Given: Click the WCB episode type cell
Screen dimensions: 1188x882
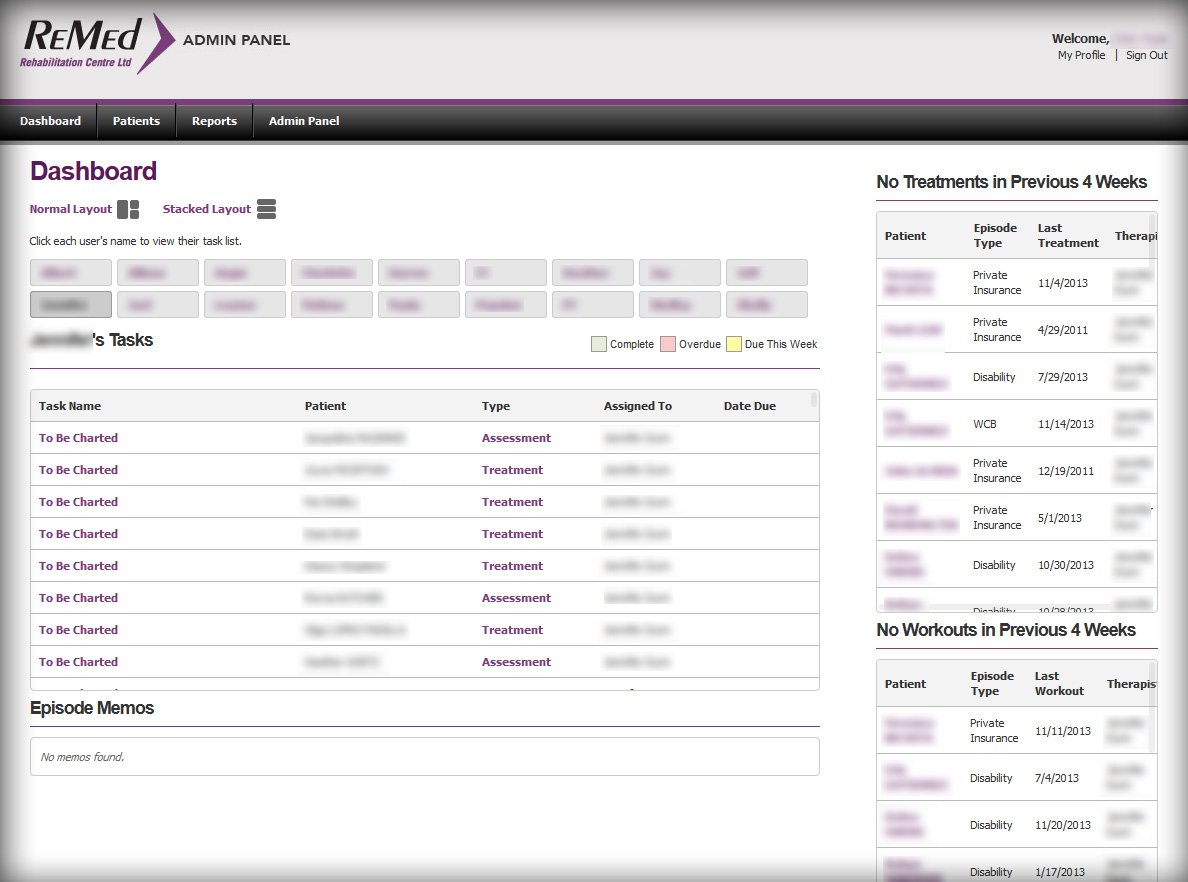Looking at the screenshot, I should coord(984,424).
